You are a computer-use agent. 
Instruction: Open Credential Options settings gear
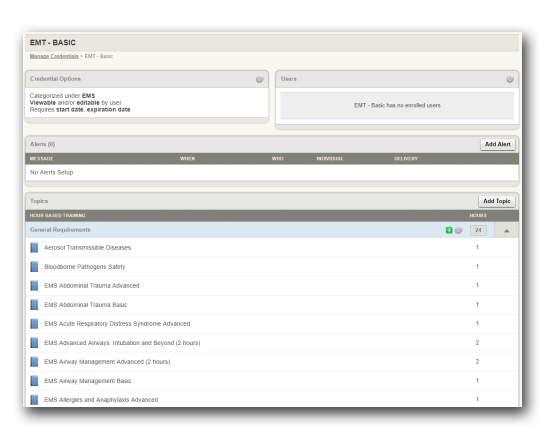click(x=260, y=80)
